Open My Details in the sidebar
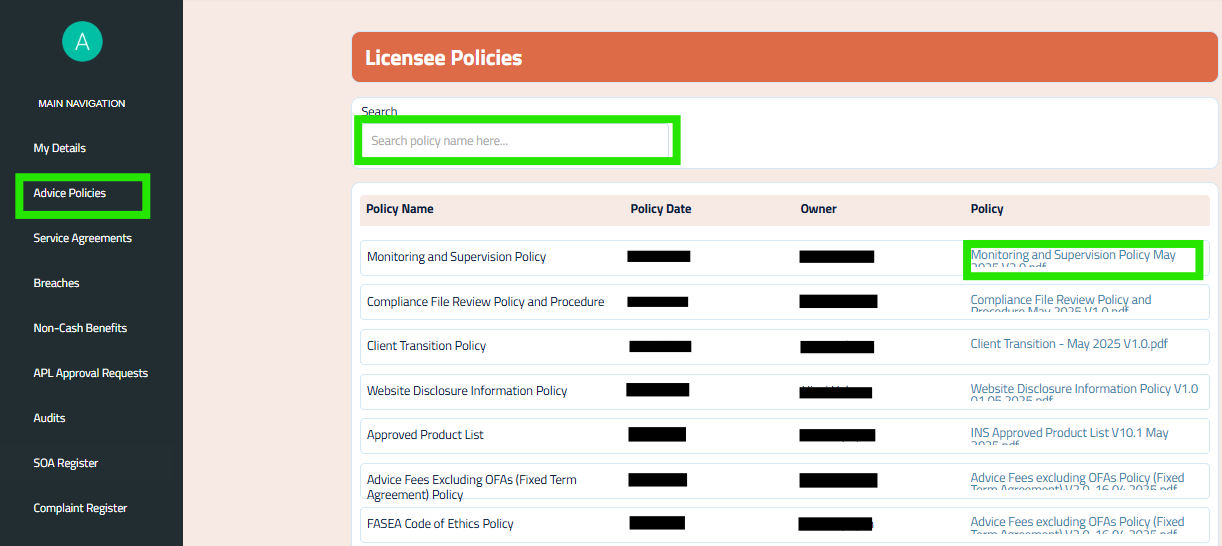 pyautogui.click(x=60, y=148)
